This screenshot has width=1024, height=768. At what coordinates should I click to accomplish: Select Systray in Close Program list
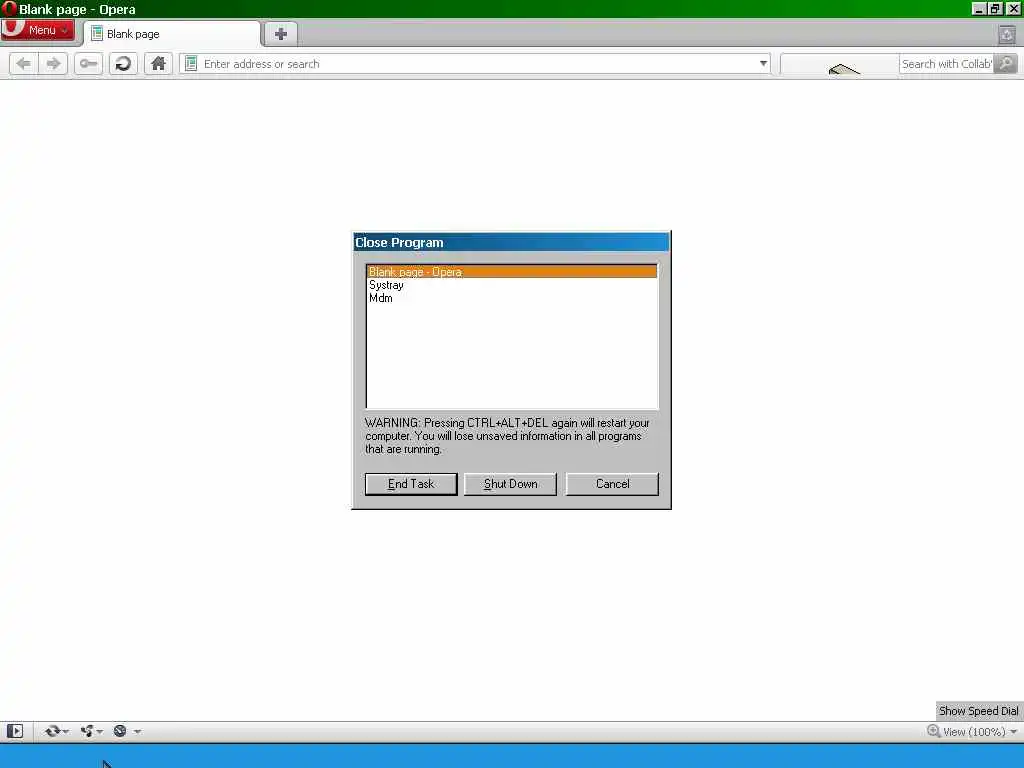[512, 285]
